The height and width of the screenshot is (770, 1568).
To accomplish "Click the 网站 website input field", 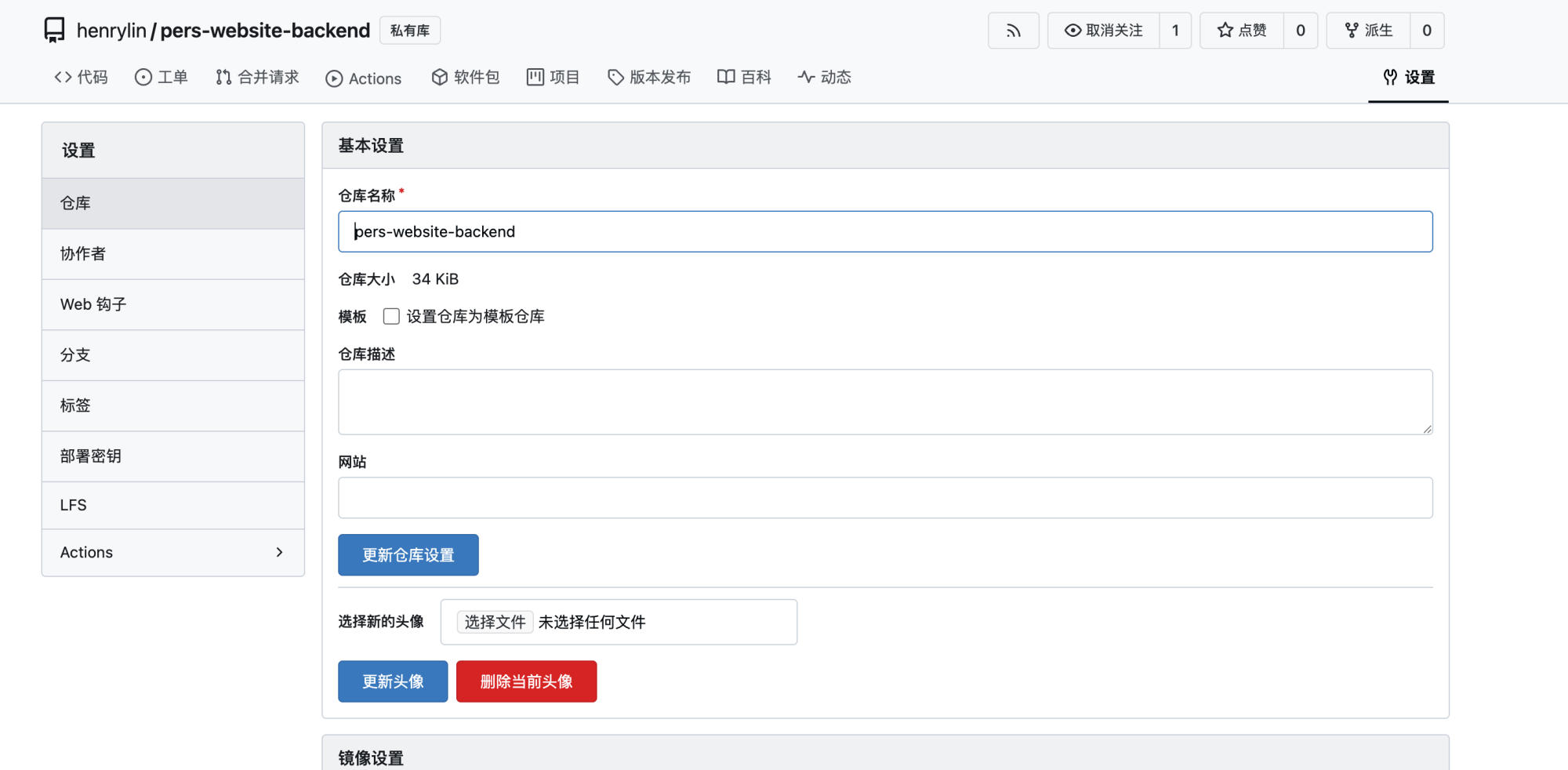I will tap(884, 498).
